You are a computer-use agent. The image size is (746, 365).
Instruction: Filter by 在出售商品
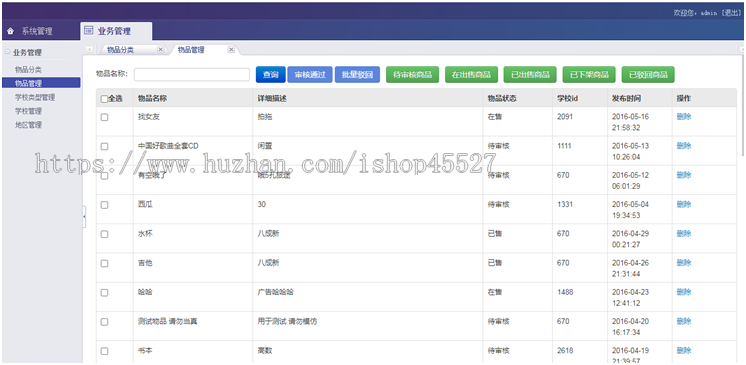[471, 75]
